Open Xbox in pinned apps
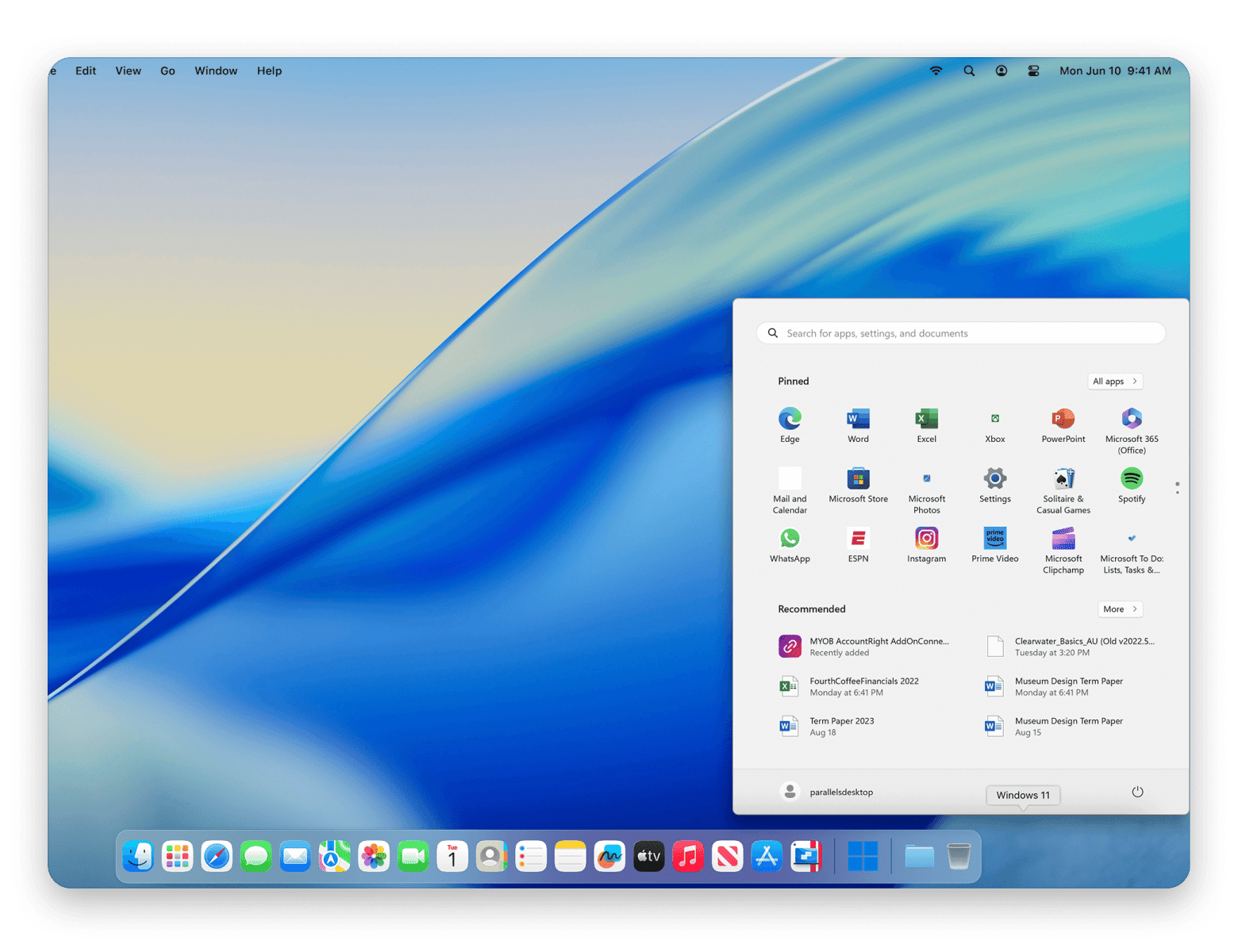The image size is (1238, 952). (994, 425)
